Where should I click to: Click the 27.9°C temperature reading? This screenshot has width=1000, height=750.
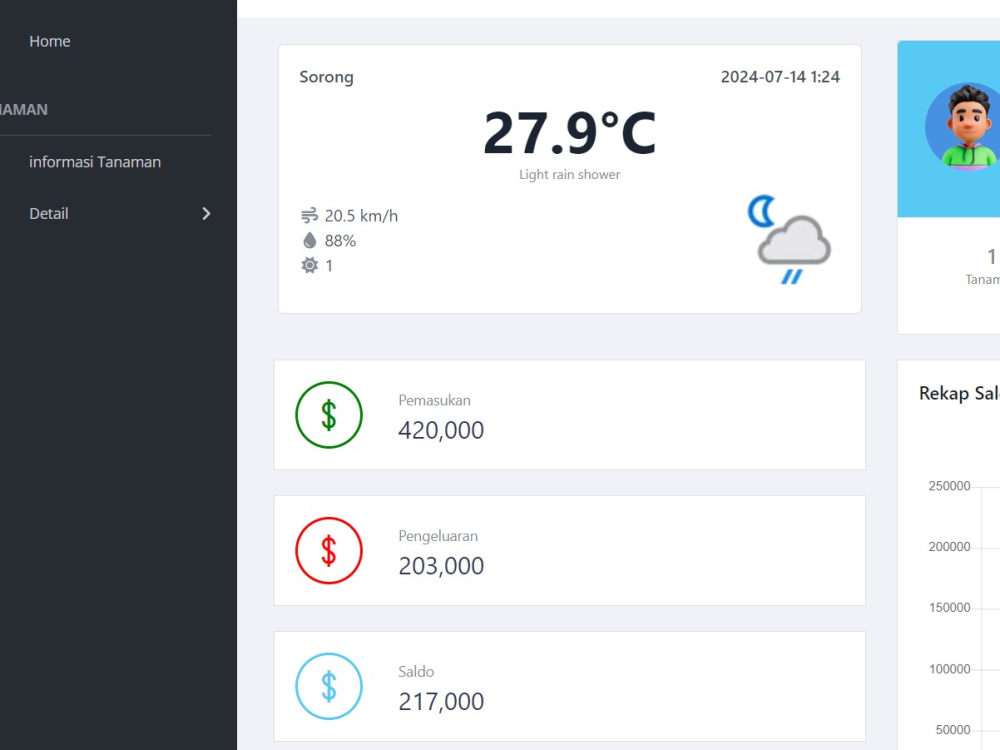coord(570,133)
